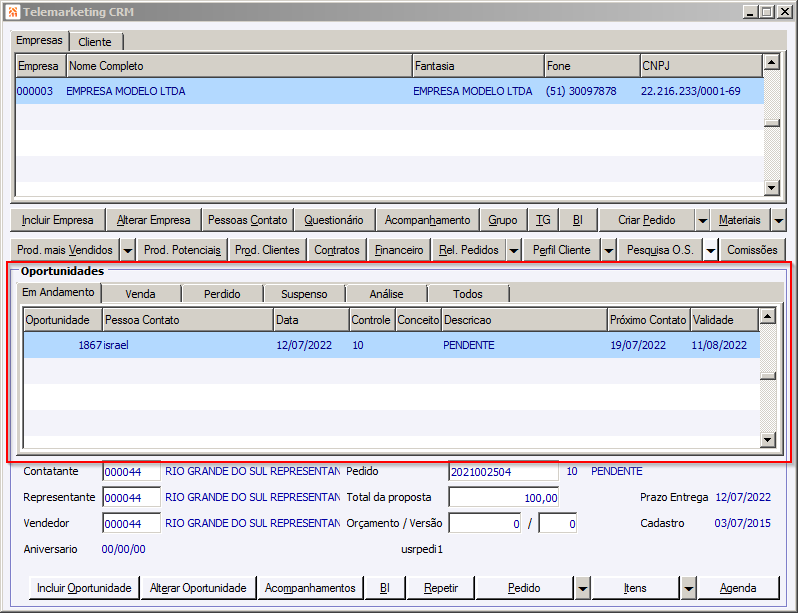This screenshot has width=798, height=613.
Task: Click the Incluir Empresa button
Action: click(58, 220)
